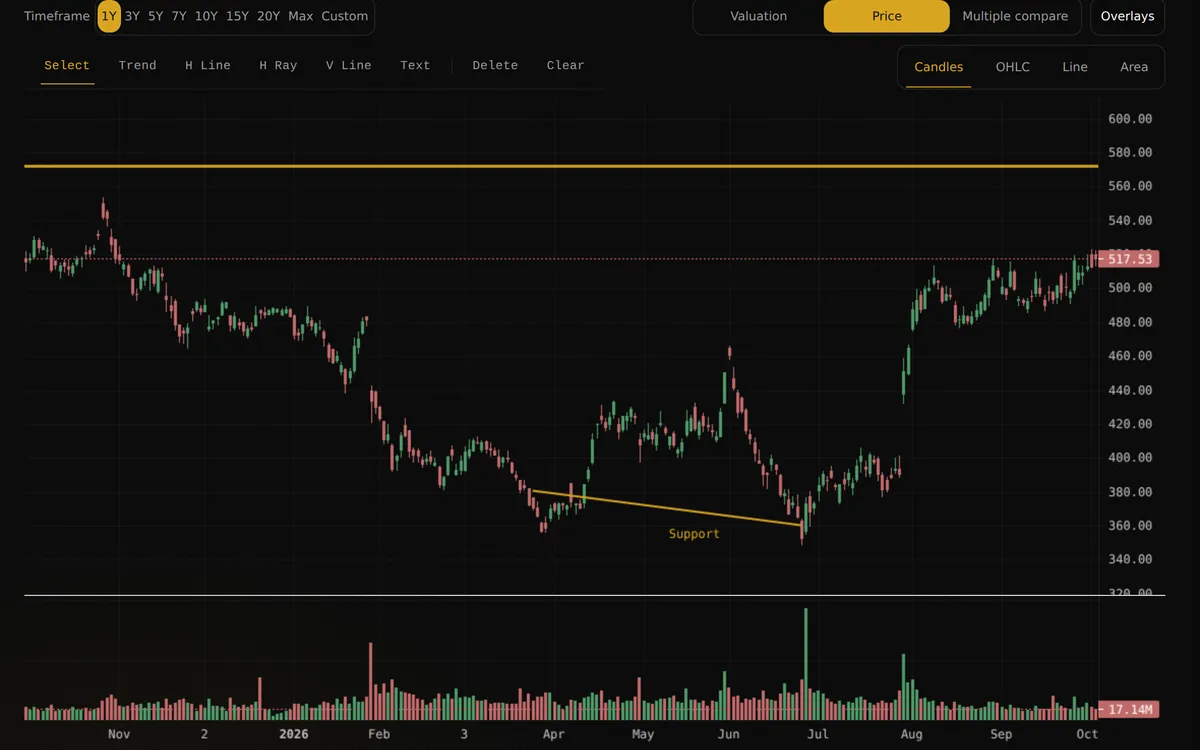This screenshot has height=750, width=1200.
Task: Switch chart type to Line
Action: pos(1075,67)
